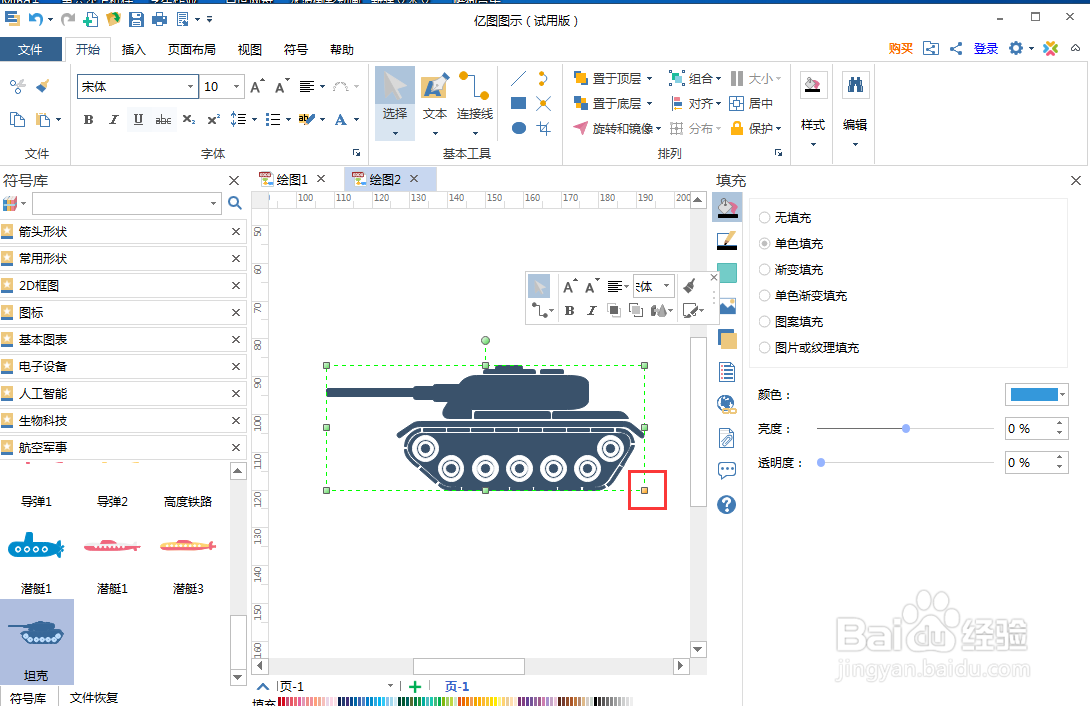Click the 透明度 slider handle
Viewport: 1090px width, 706px height.
pos(821,462)
